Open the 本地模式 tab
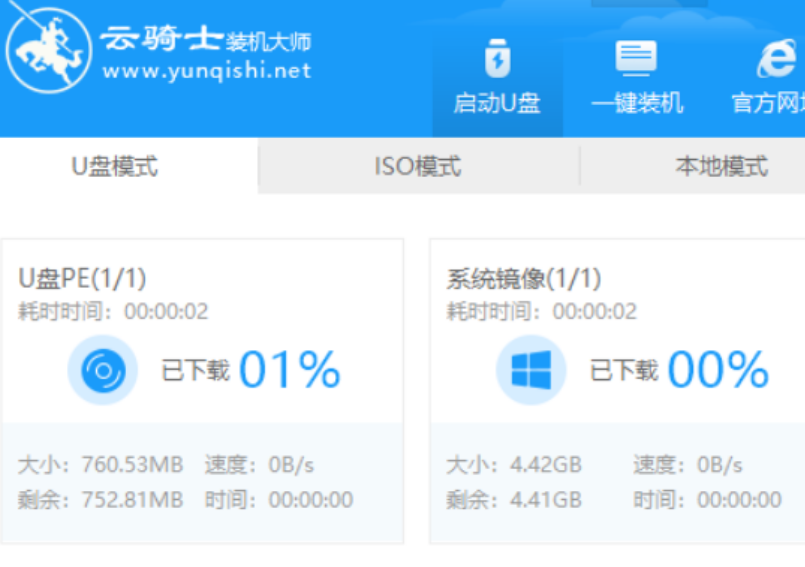805x567 pixels. tap(721, 166)
